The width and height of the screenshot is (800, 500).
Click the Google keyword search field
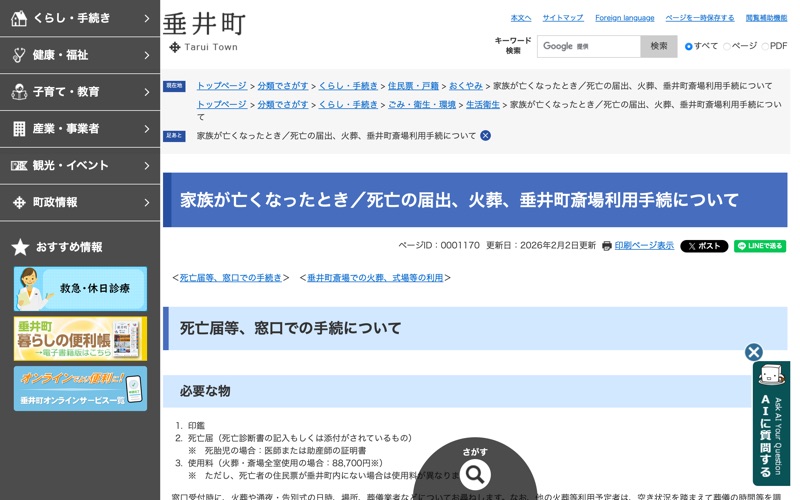click(x=589, y=46)
